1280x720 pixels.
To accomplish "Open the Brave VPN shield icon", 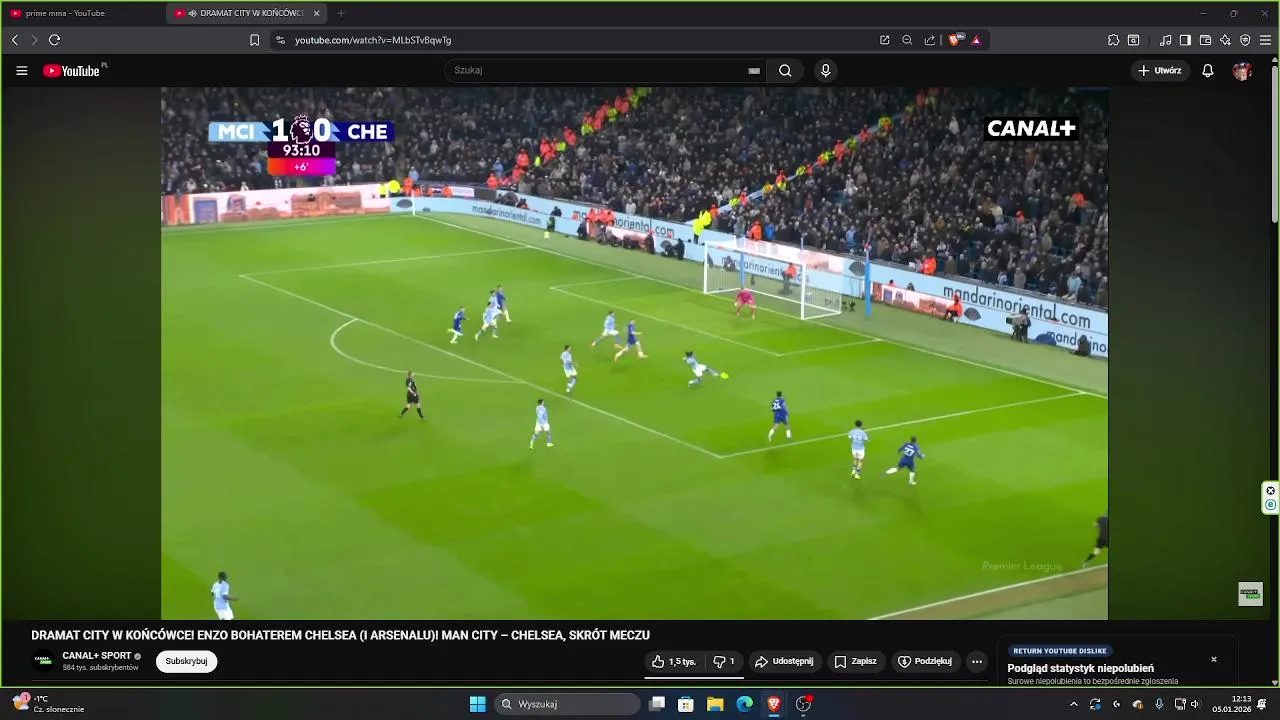I will click(1245, 40).
